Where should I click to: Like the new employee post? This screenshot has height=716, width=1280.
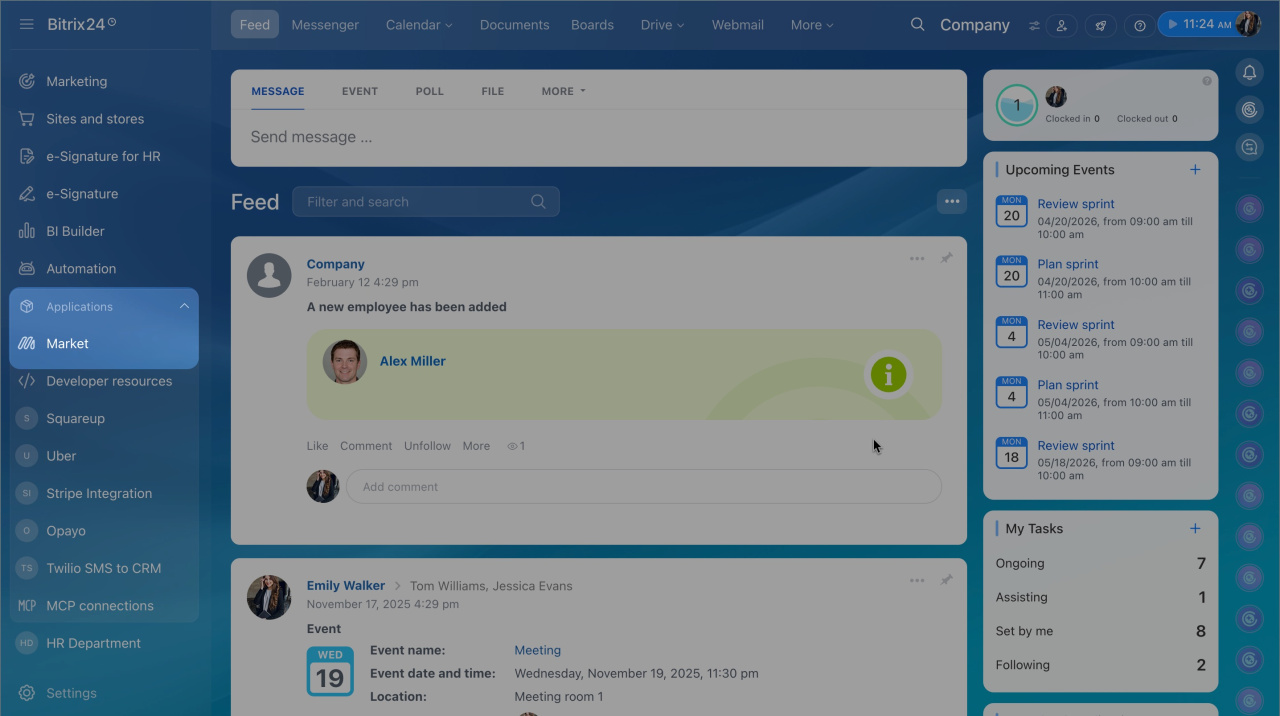tap(317, 446)
